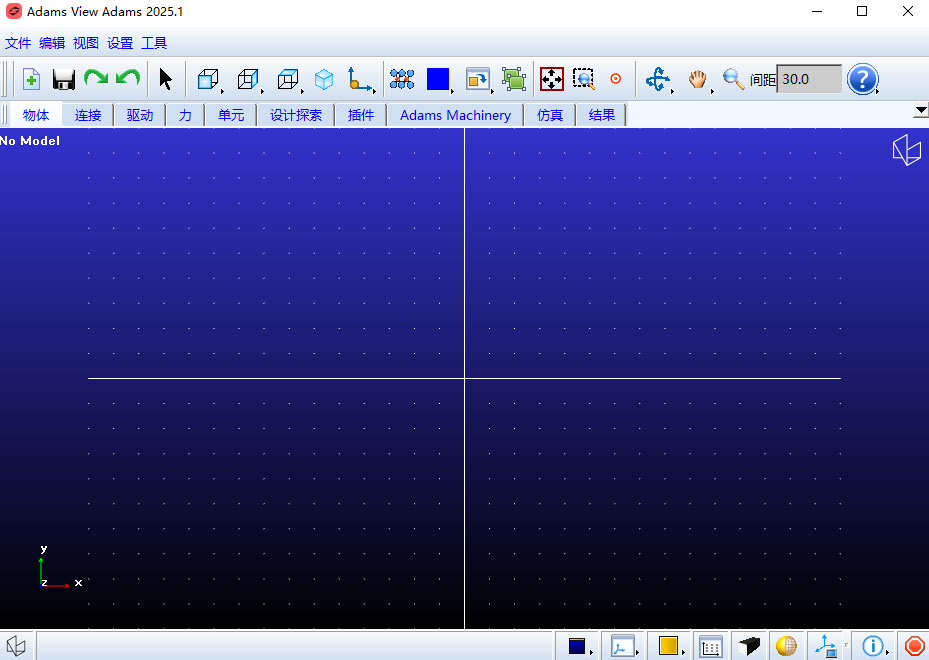
Task: Activate the zoom-to-window dashed box tool
Action: pos(584,79)
